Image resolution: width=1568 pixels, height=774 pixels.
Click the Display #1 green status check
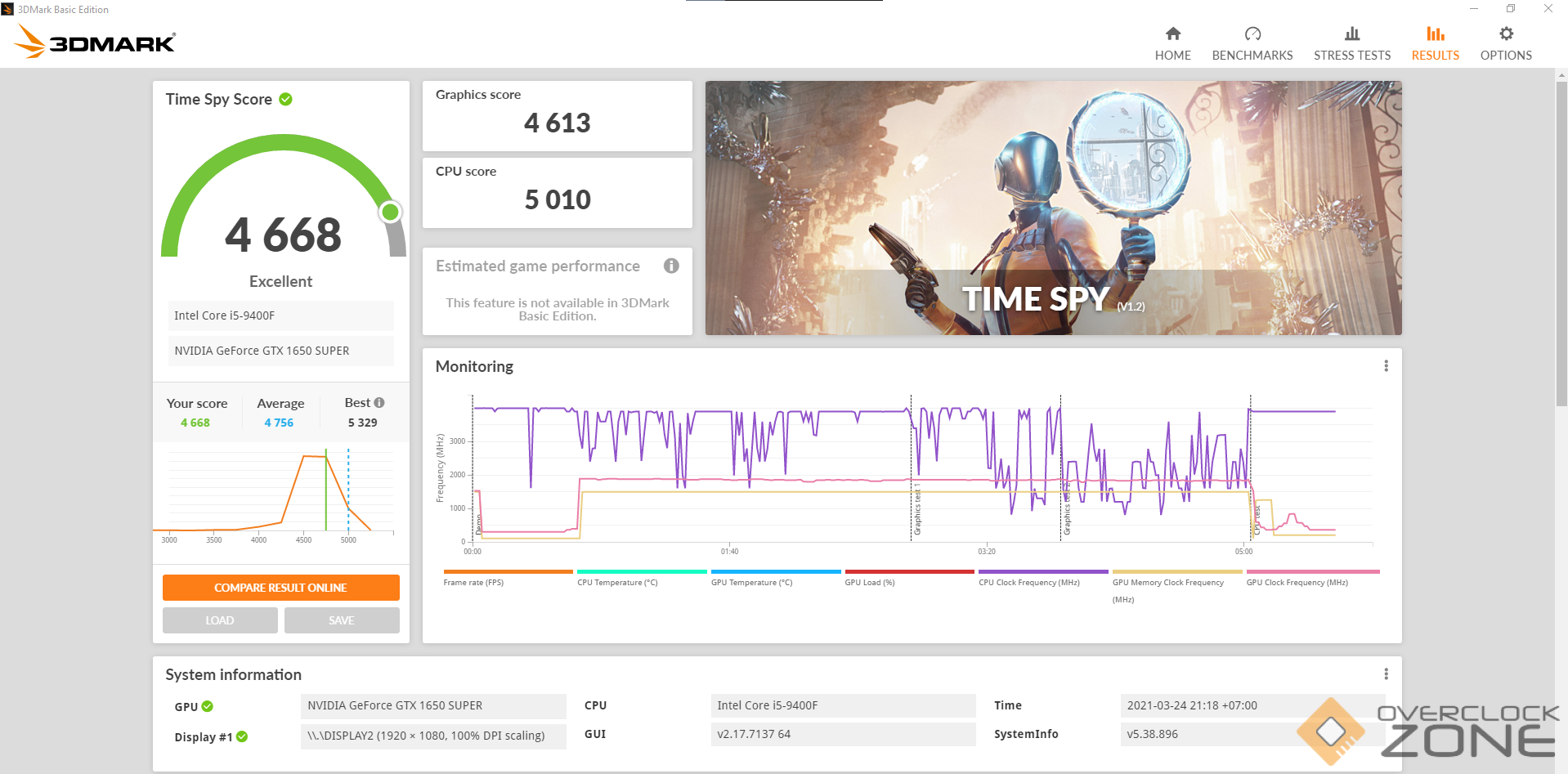click(x=242, y=736)
